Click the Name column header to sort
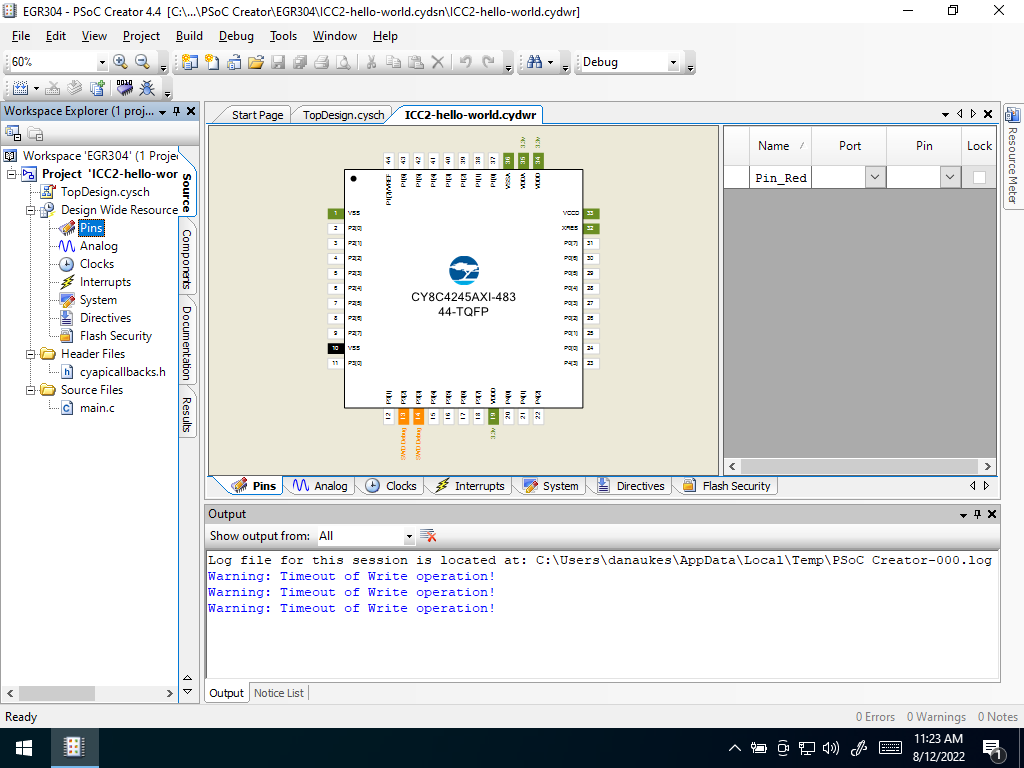This screenshot has height=768, width=1024. pyautogui.click(x=781, y=146)
